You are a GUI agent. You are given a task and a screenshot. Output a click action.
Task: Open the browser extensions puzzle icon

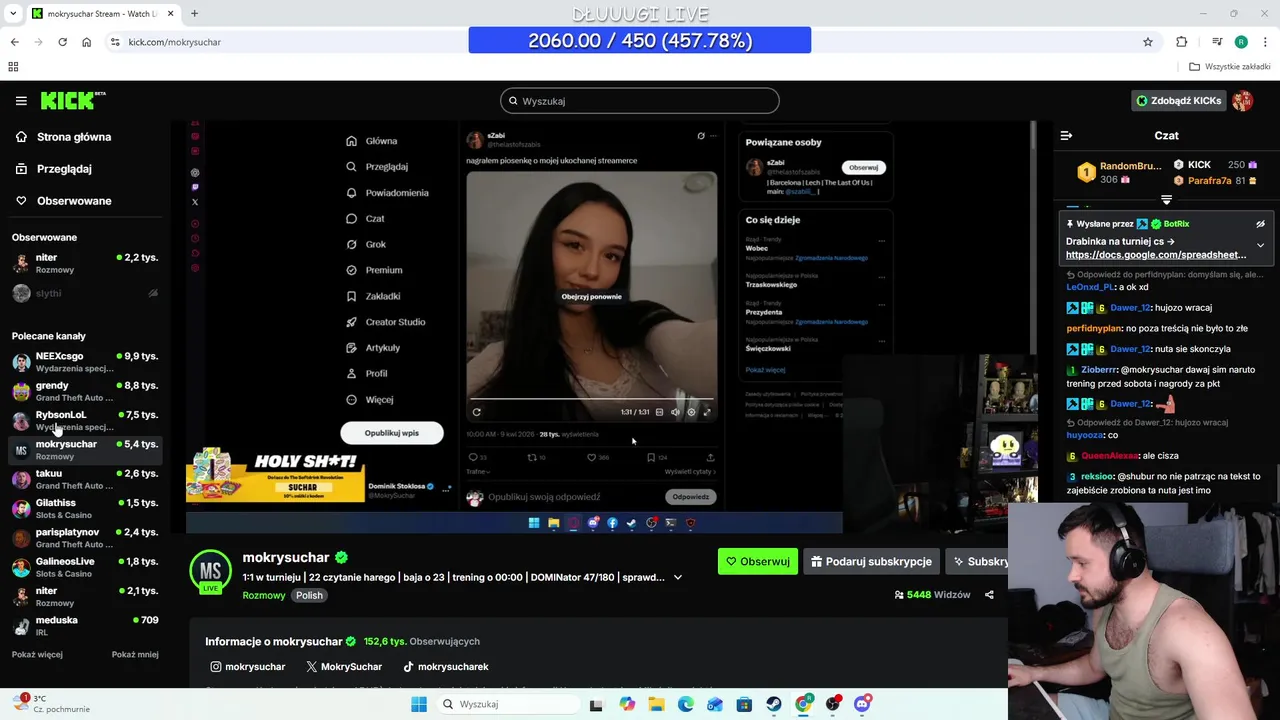coord(1182,42)
